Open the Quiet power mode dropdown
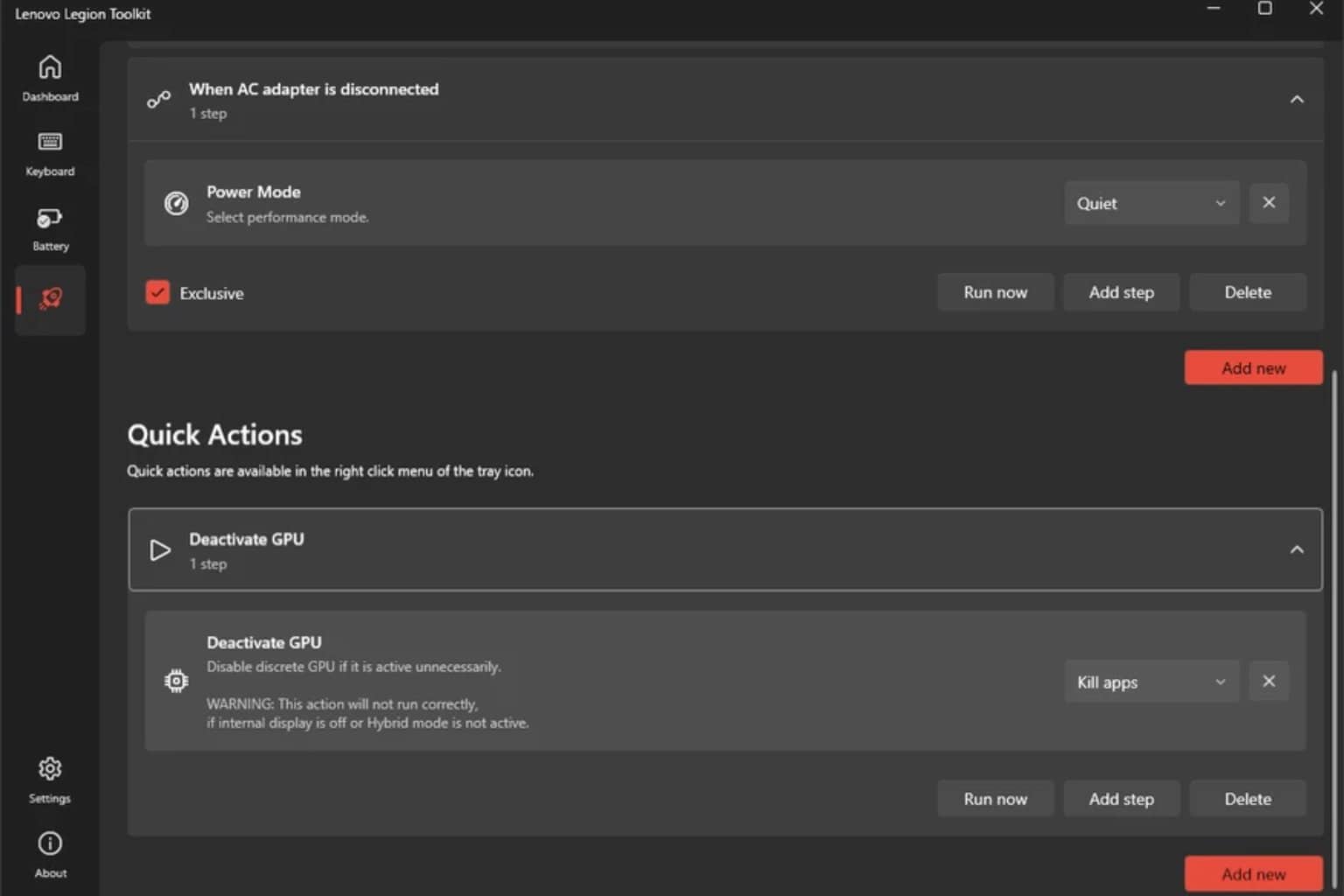1344x896 pixels. (1151, 203)
